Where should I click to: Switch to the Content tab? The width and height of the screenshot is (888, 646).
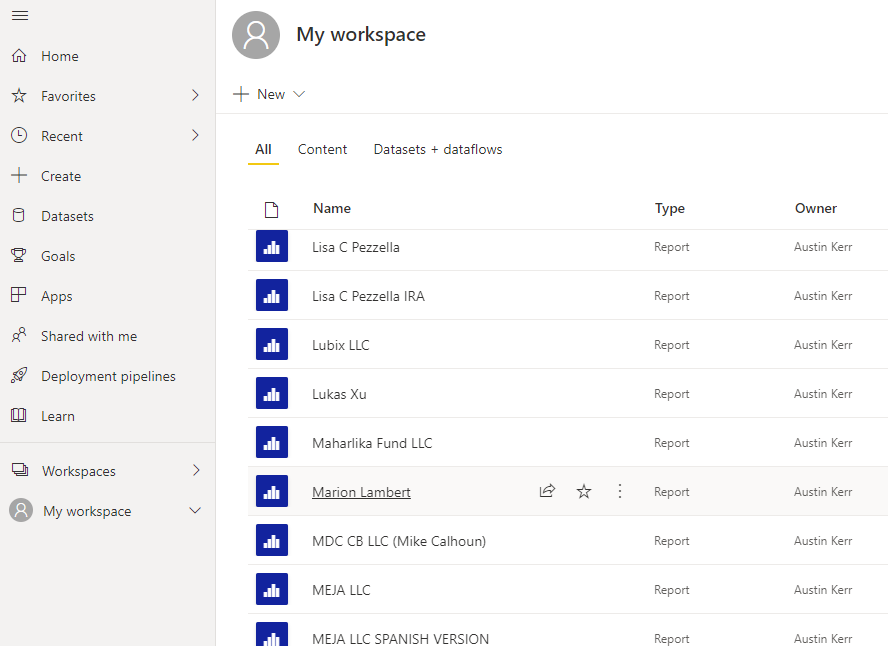coord(322,149)
